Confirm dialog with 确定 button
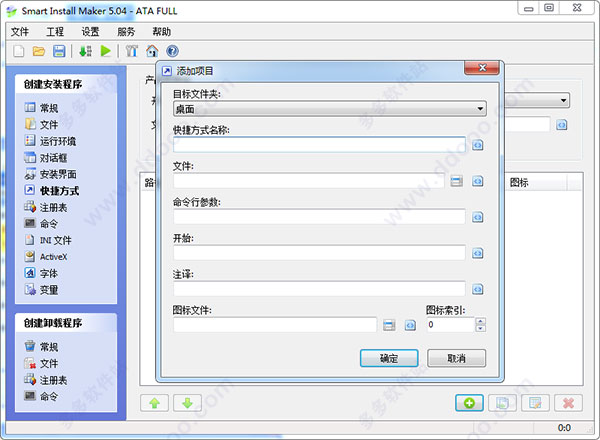The width and height of the screenshot is (600, 440). (389, 358)
